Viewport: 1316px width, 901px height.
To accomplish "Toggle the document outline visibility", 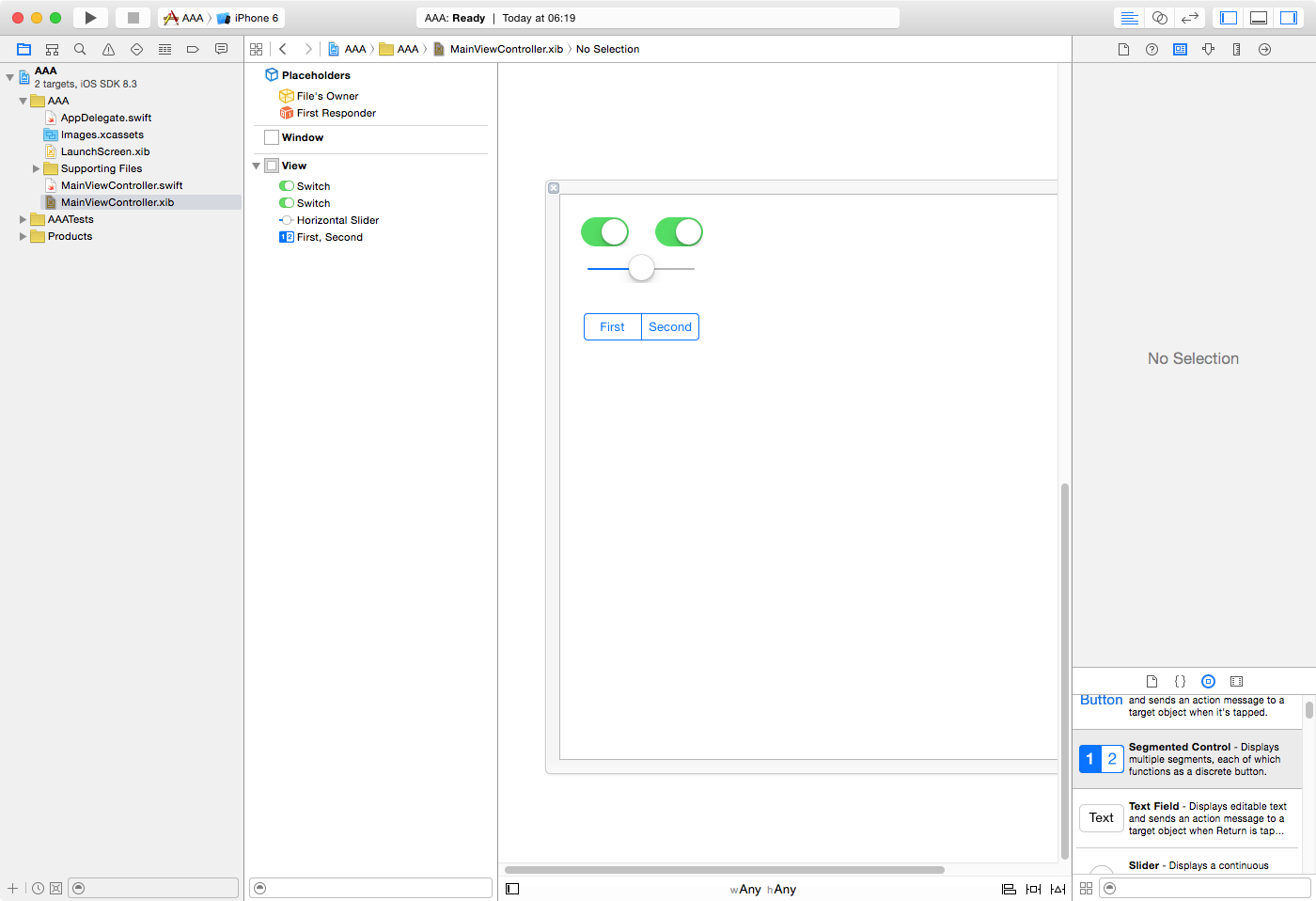I will tap(512, 889).
